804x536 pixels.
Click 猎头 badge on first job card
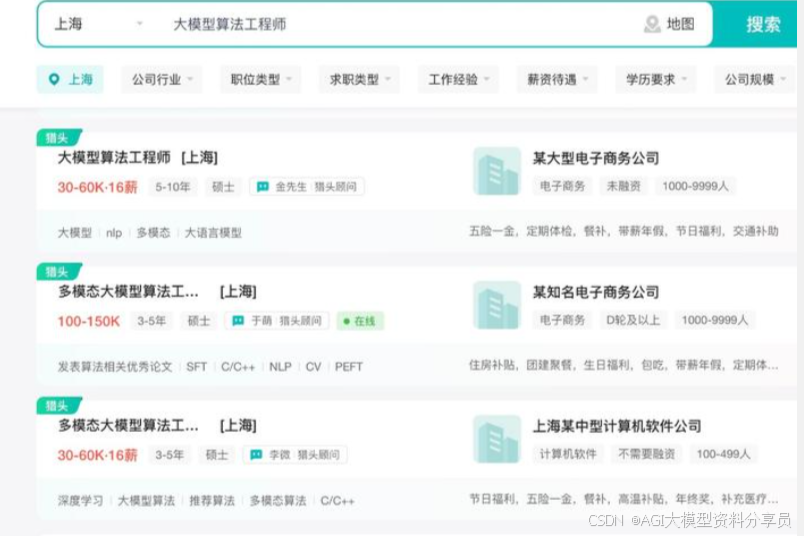pyautogui.click(x=58, y=137)
